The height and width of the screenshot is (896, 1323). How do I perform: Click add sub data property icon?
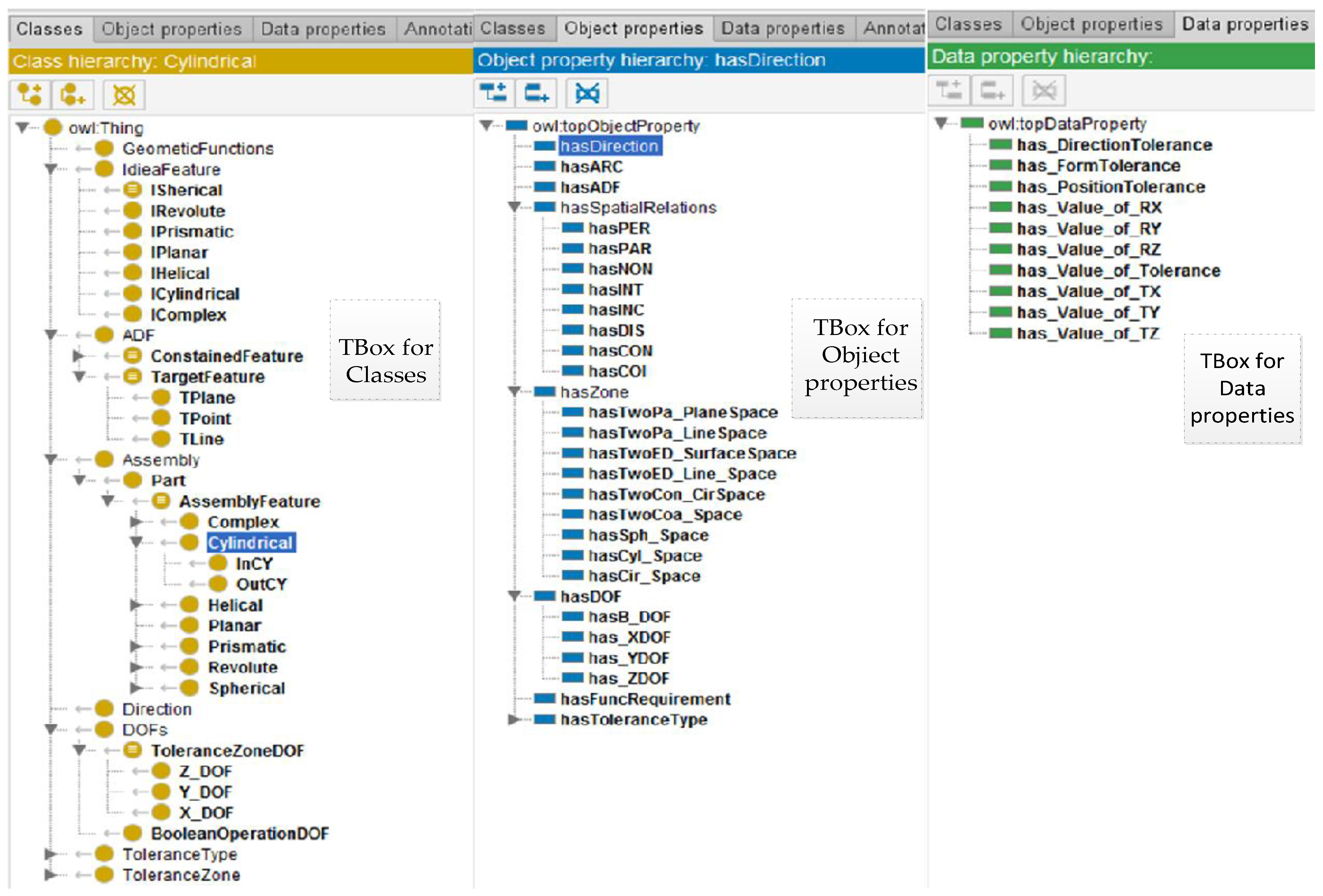(949, 90)
